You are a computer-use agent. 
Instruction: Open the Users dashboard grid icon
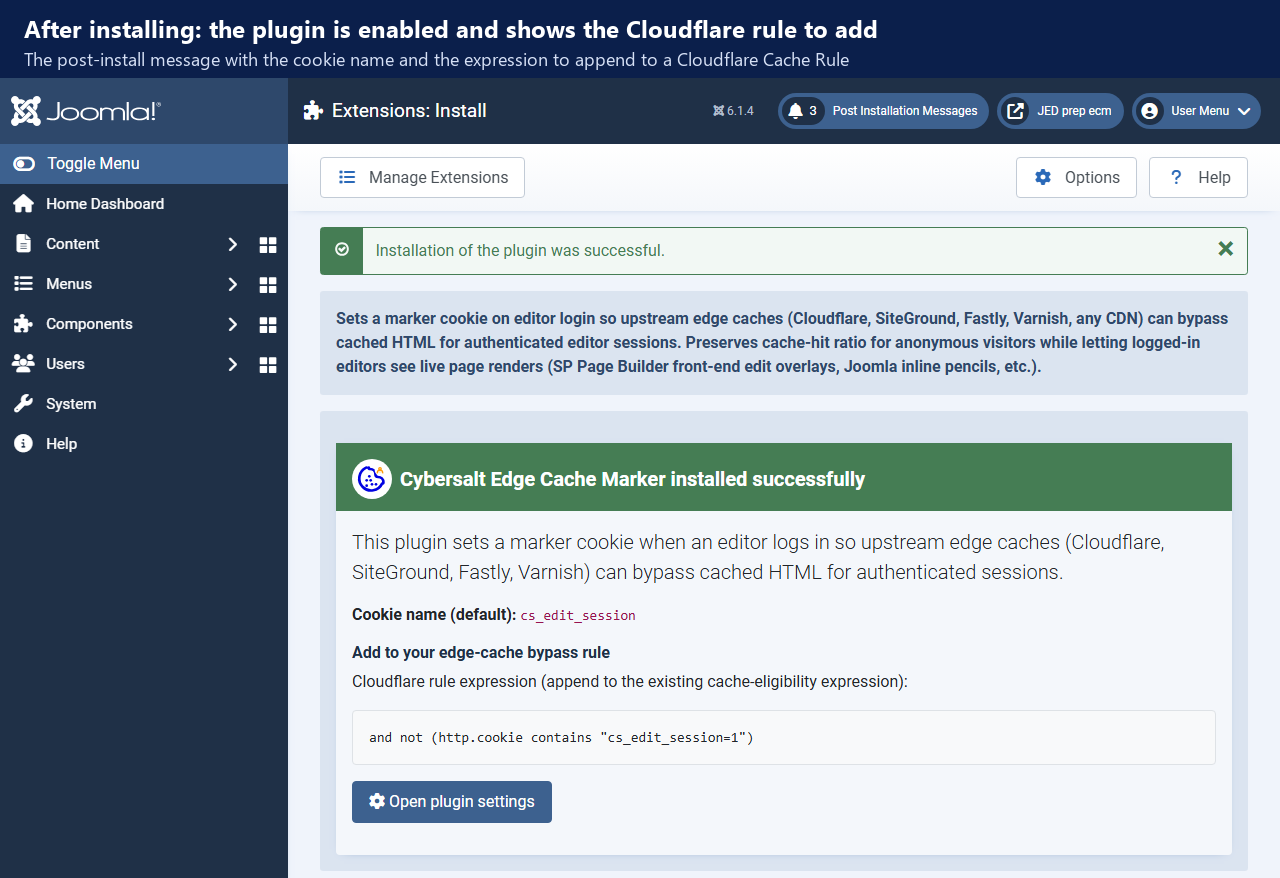point(268,364)
